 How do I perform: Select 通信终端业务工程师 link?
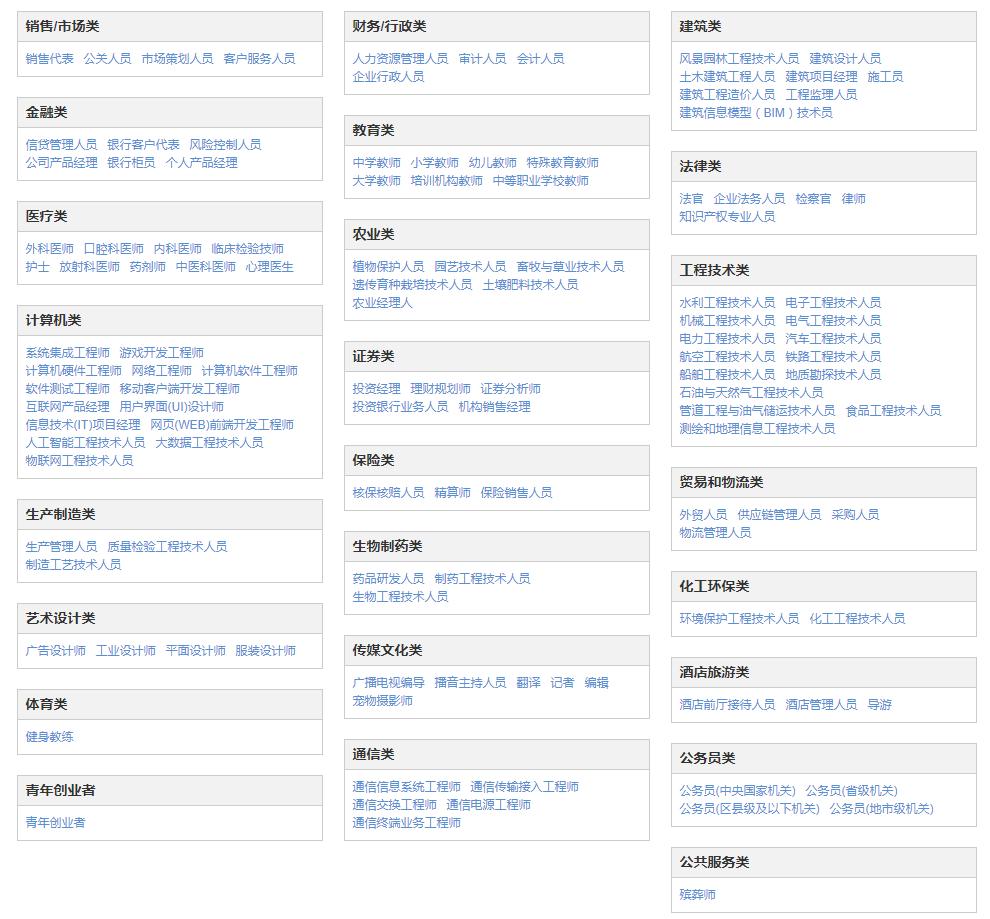point(407,823)
